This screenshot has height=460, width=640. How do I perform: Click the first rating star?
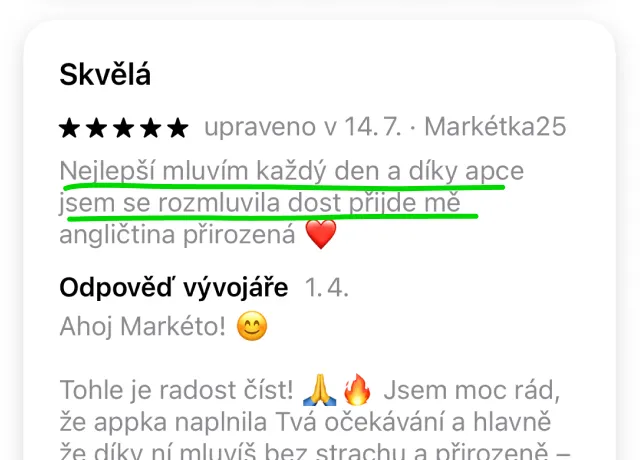[69, 128]
